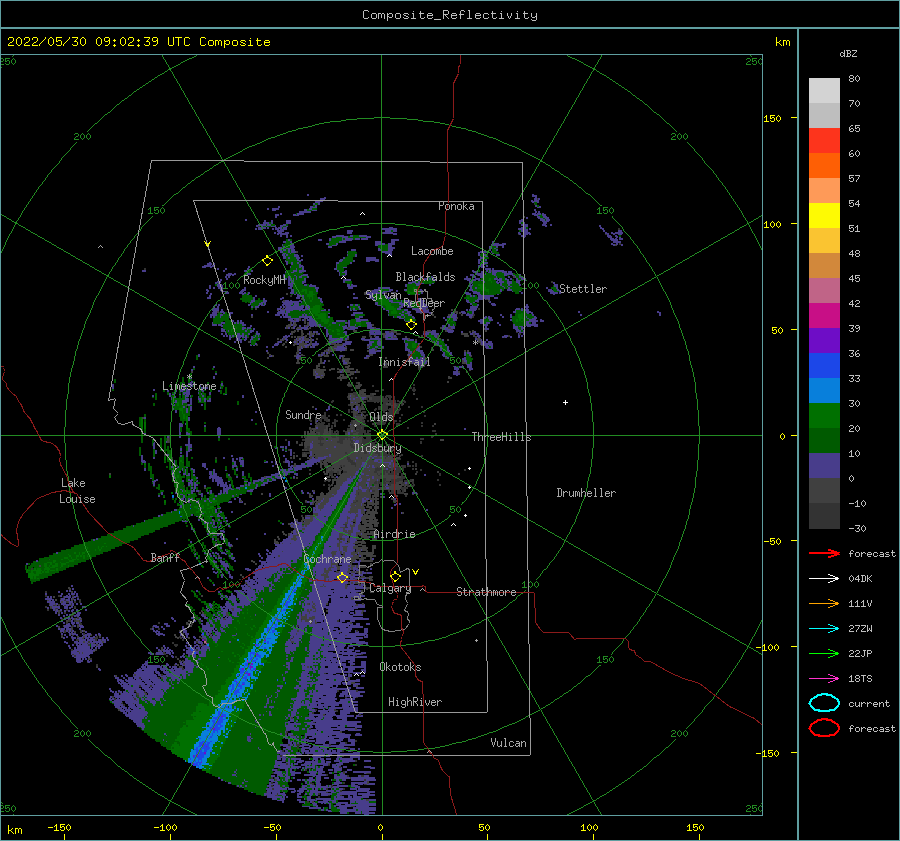
Task: Click the orange 111V arrow icon
Action: [824, 603]
